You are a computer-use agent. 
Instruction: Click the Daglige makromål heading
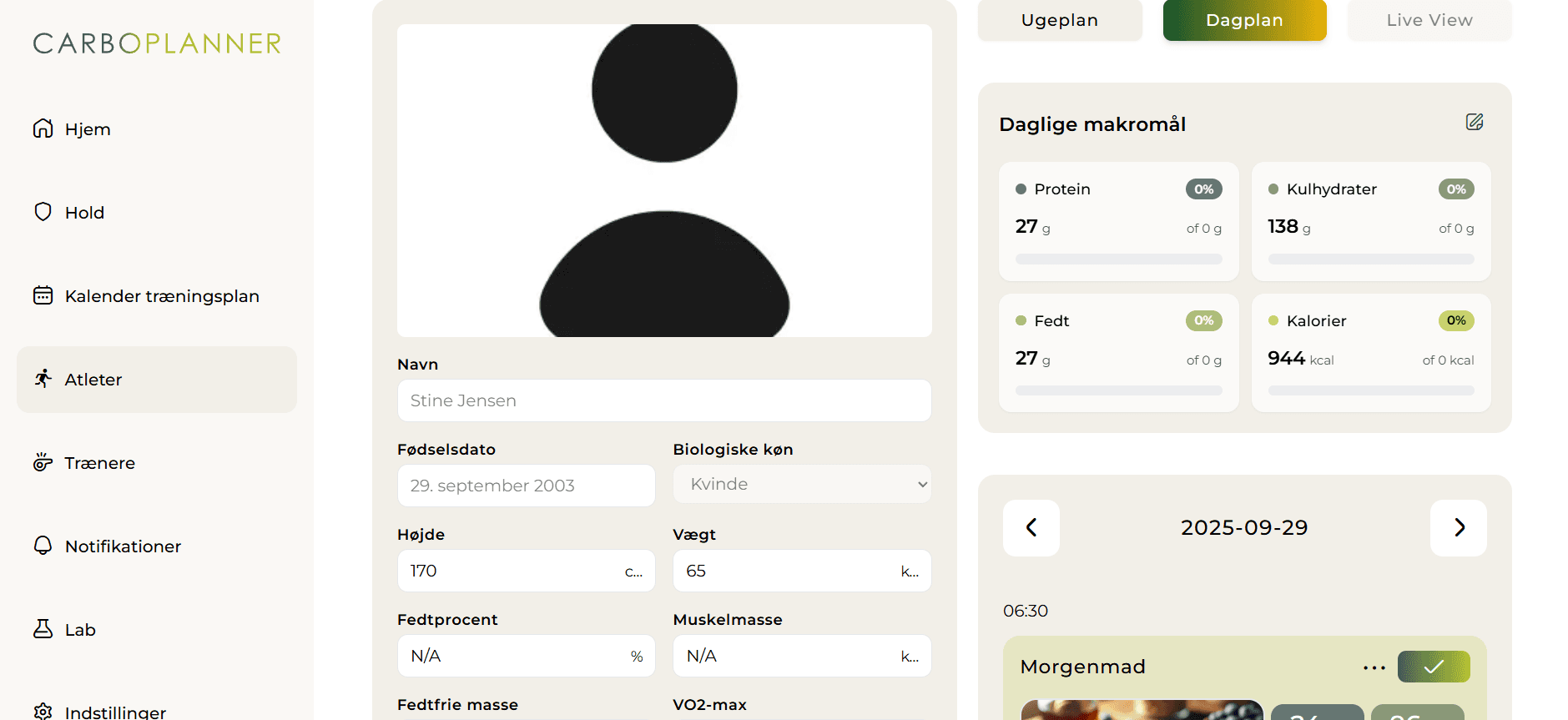coord(1092,124)
